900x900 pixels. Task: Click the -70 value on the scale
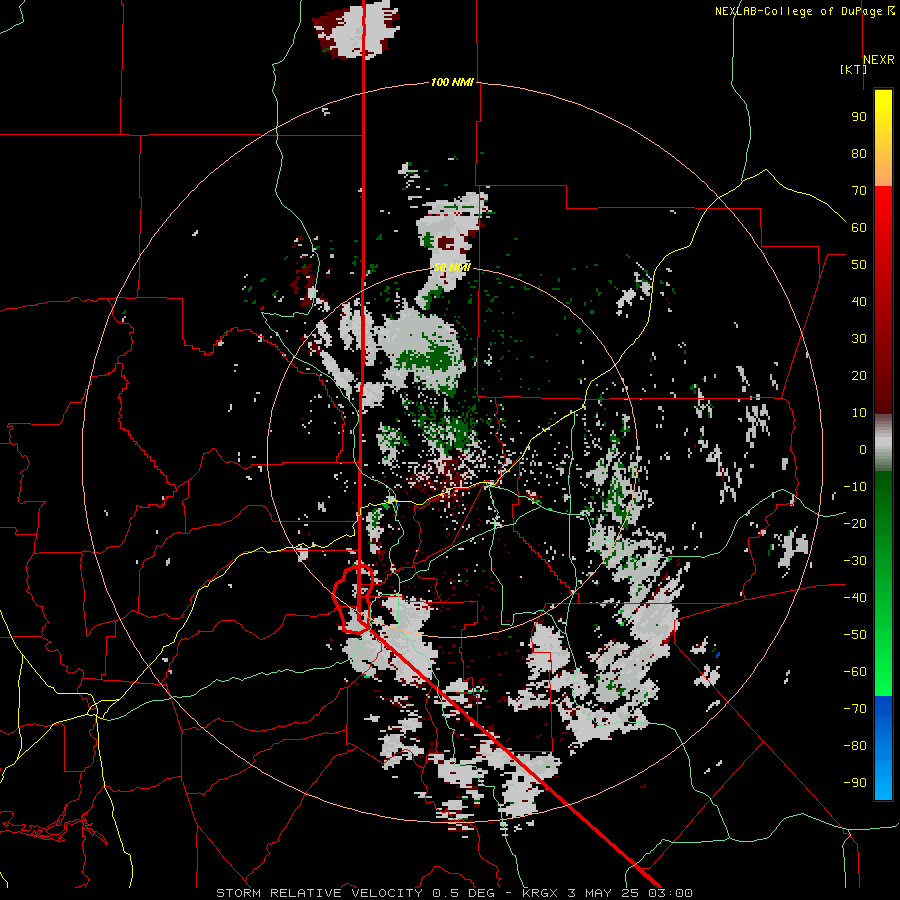coord(855,709)
